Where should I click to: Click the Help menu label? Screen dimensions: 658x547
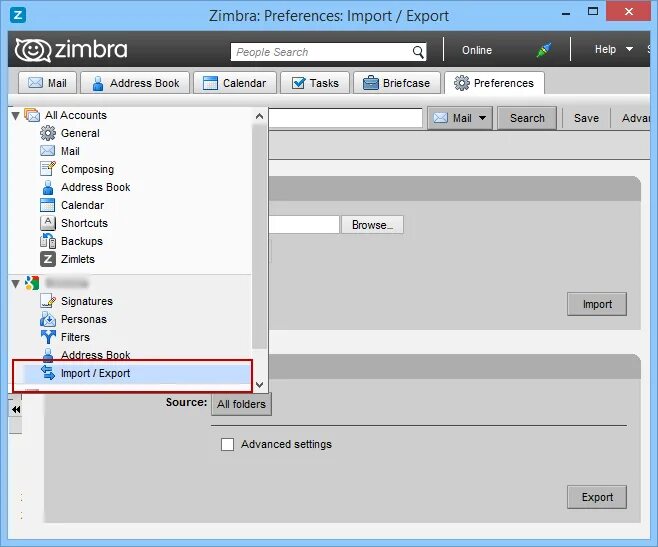(x=605, y=49)
